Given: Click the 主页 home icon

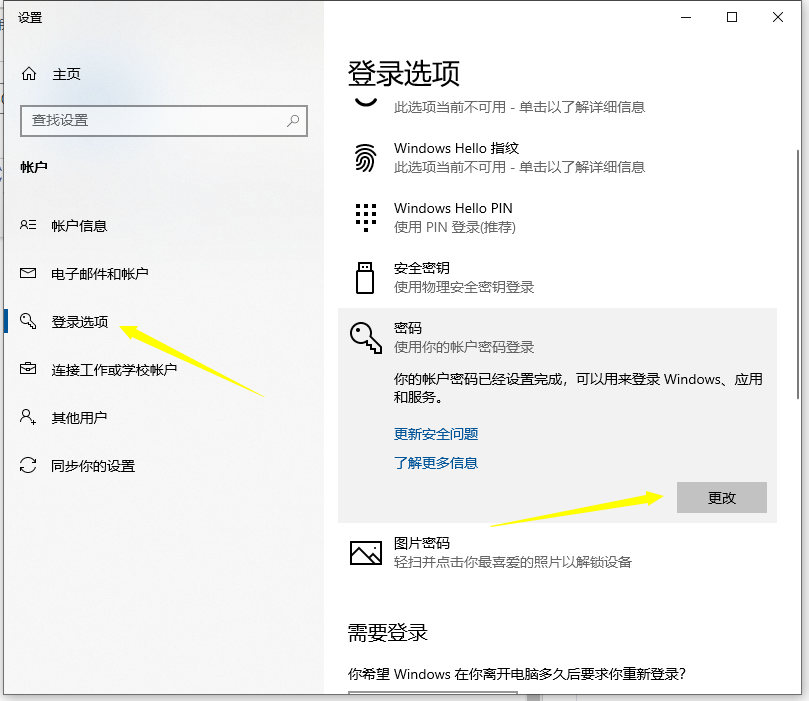Looking at the screenshot, I should tap(27, 73).
